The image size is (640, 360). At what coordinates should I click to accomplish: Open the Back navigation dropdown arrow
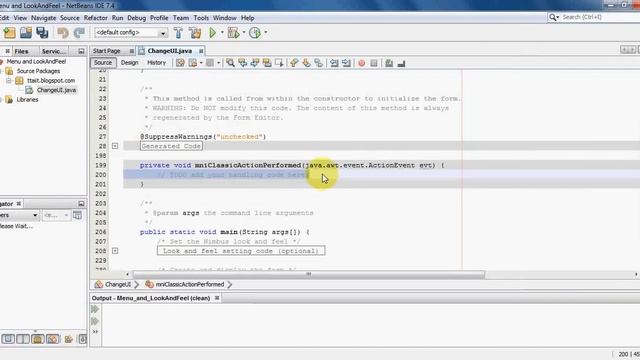(x=201, y=63)
